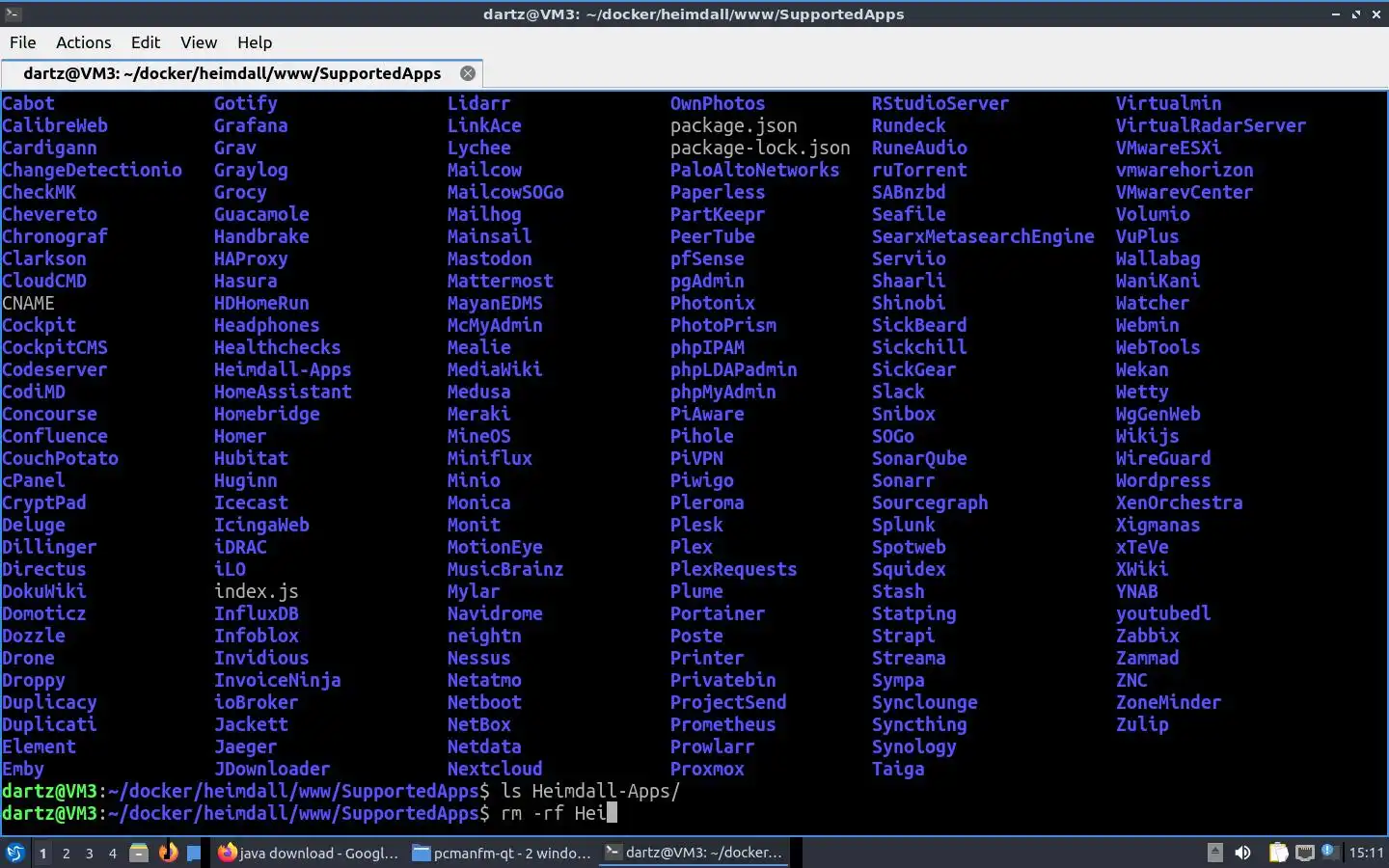
Task: Click the Mattermost directory name
Action: pos(501,281)
